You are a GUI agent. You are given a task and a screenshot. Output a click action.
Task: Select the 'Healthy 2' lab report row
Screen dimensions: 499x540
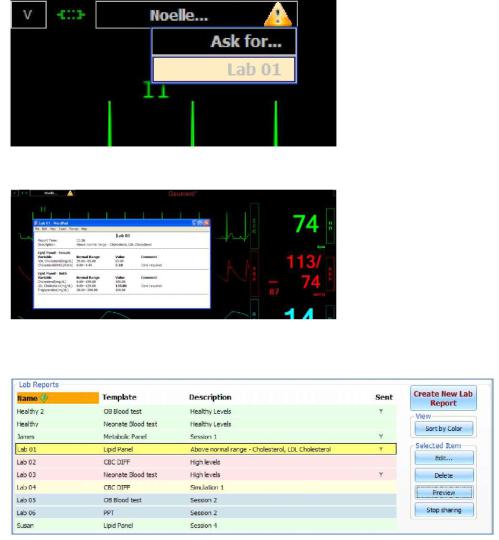(206, 411)
